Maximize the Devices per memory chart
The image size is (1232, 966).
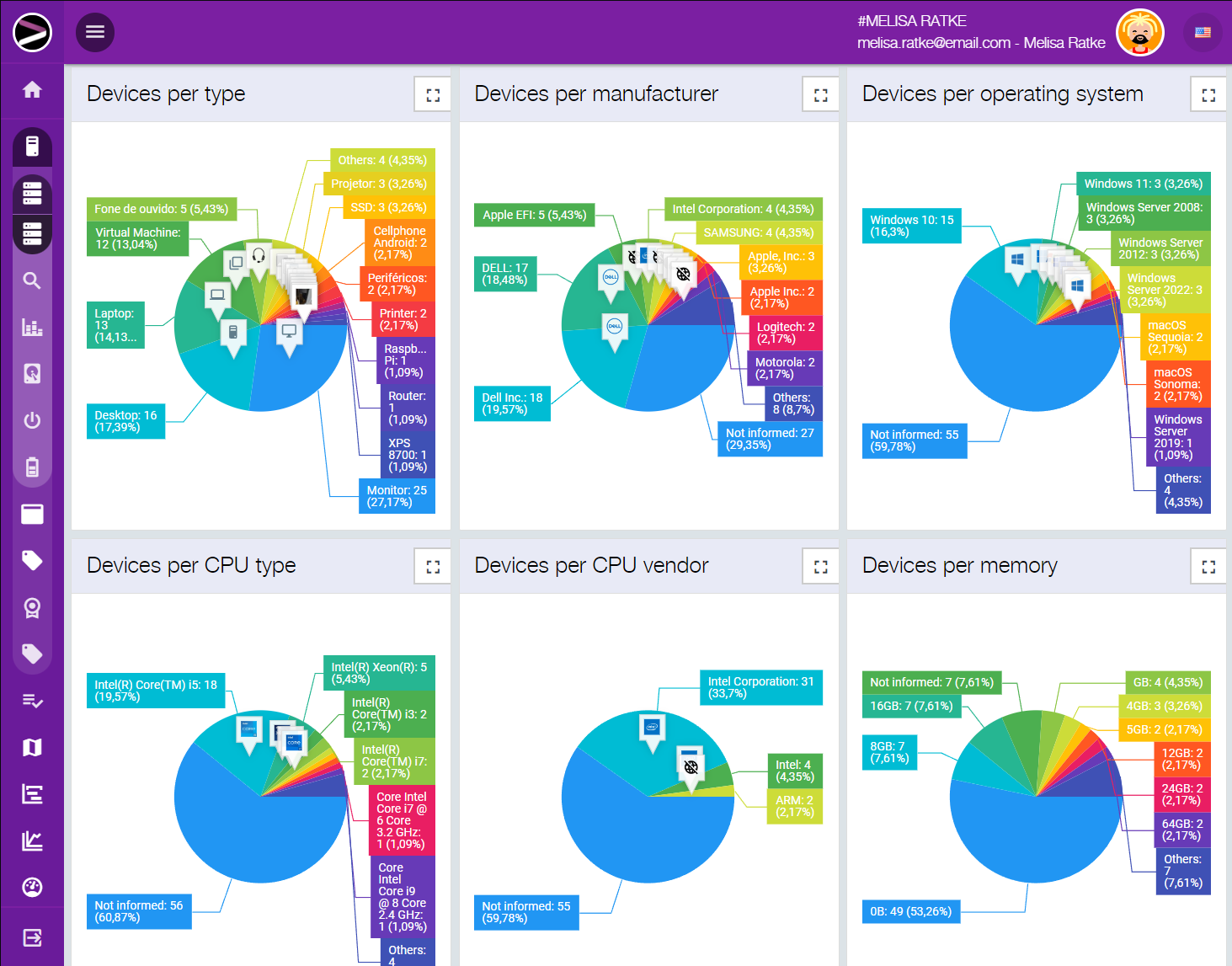click(x=1208, y=567)
